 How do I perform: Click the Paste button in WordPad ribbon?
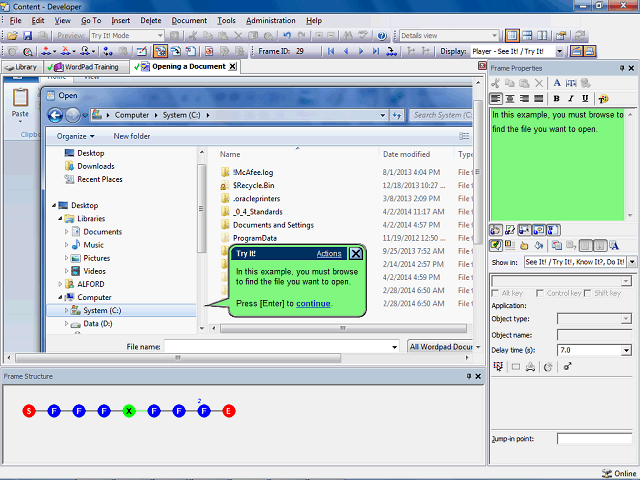point(20,104)
